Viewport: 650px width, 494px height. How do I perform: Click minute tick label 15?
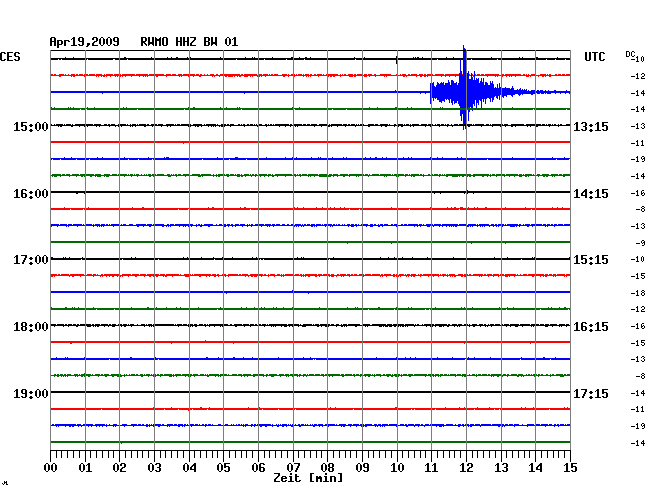[570, 467]
